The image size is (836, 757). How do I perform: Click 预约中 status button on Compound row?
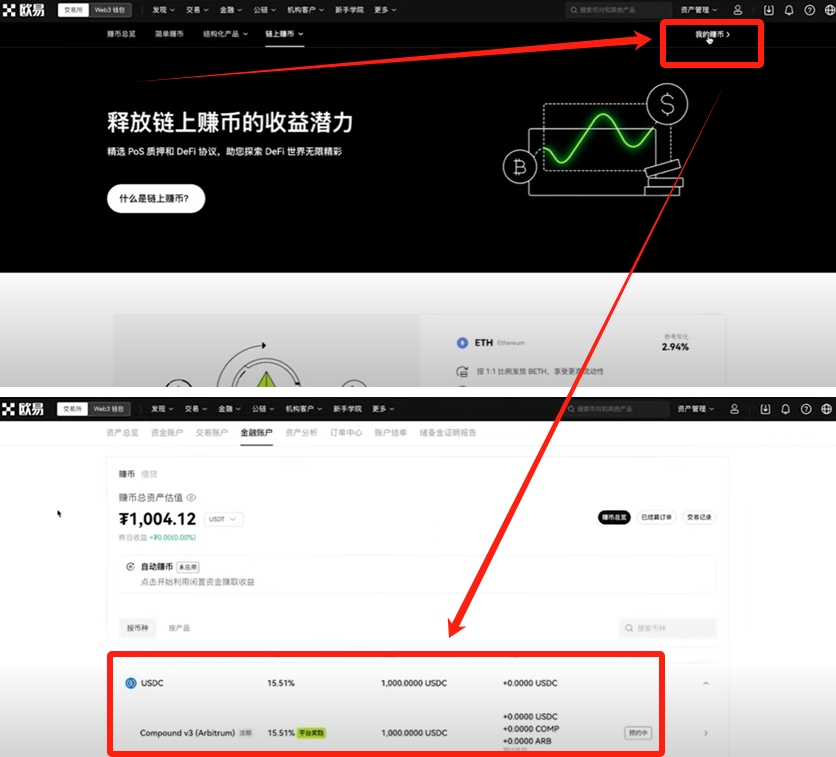(638, 733)
